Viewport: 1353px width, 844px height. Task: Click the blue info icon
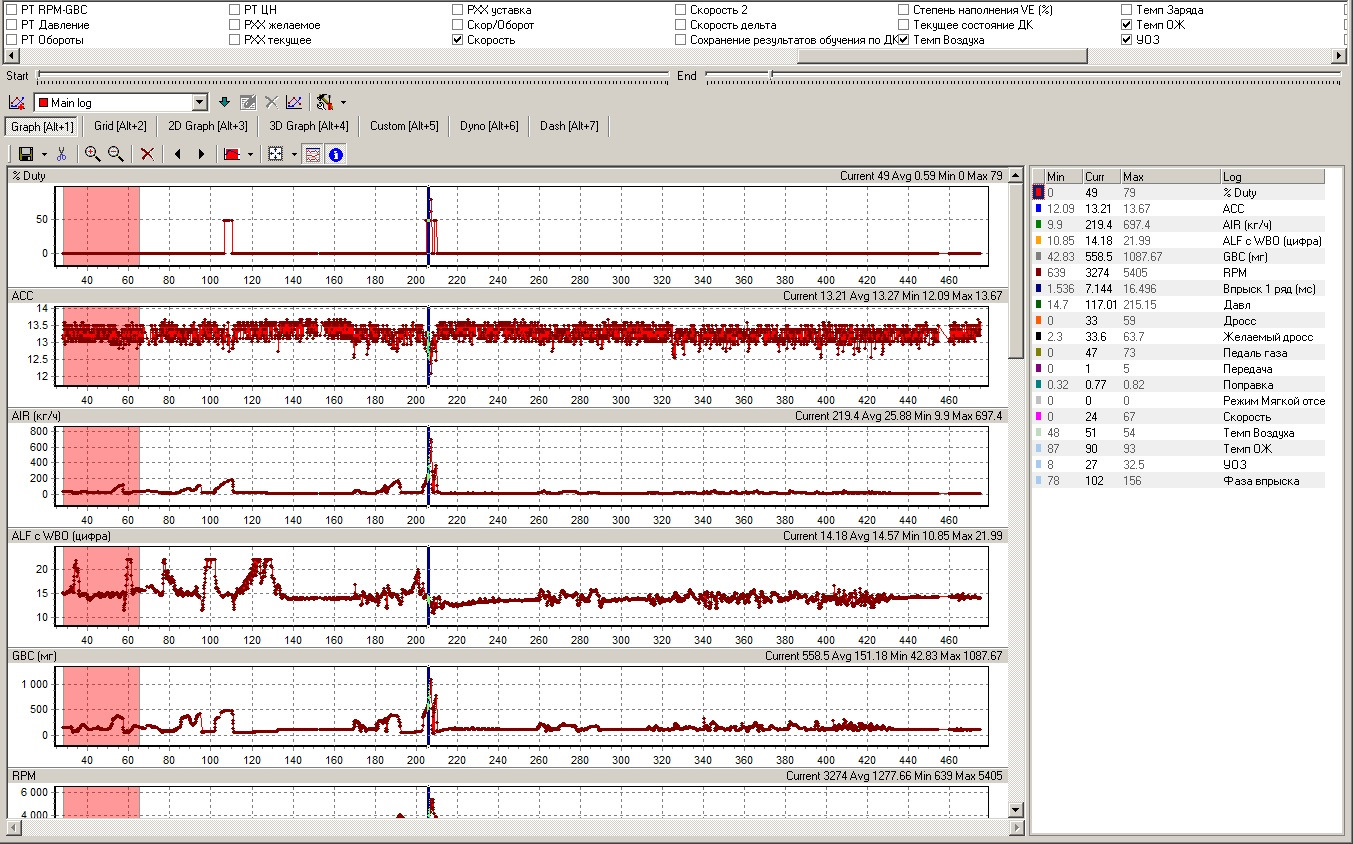click(336, 154)
